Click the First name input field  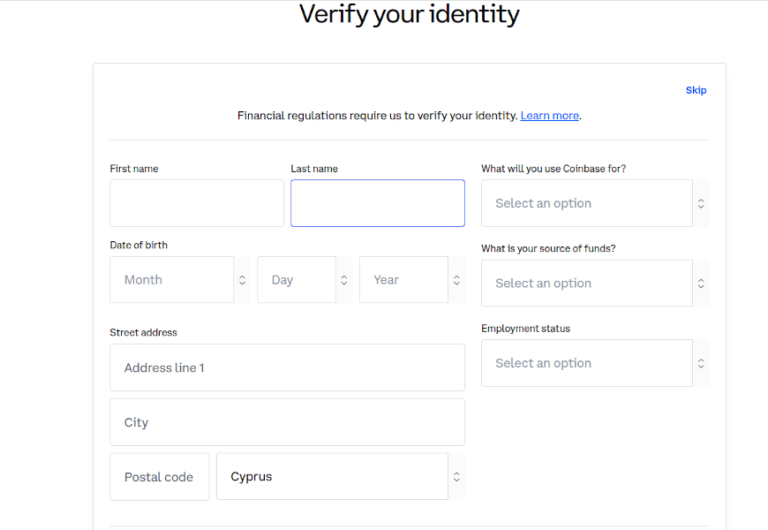[197, 203]
